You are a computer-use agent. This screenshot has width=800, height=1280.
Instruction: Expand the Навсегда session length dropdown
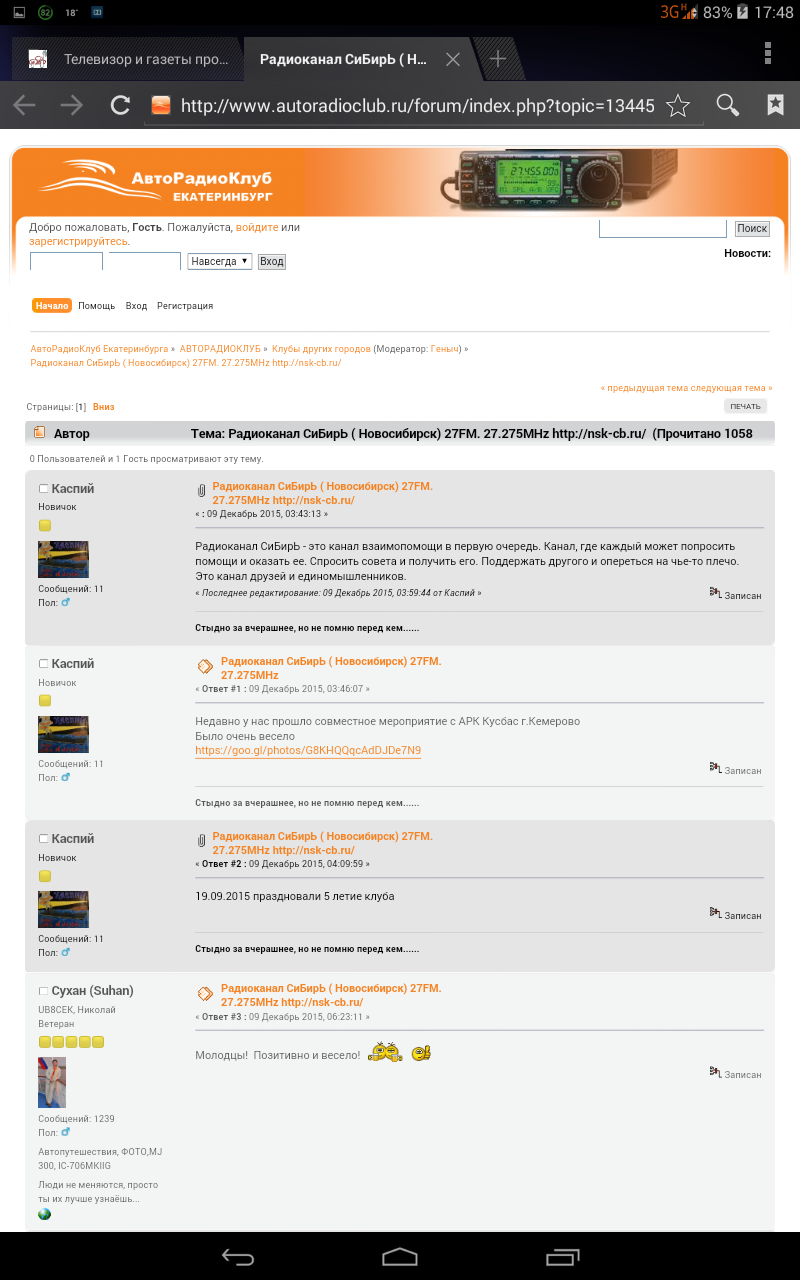point(219,262)
